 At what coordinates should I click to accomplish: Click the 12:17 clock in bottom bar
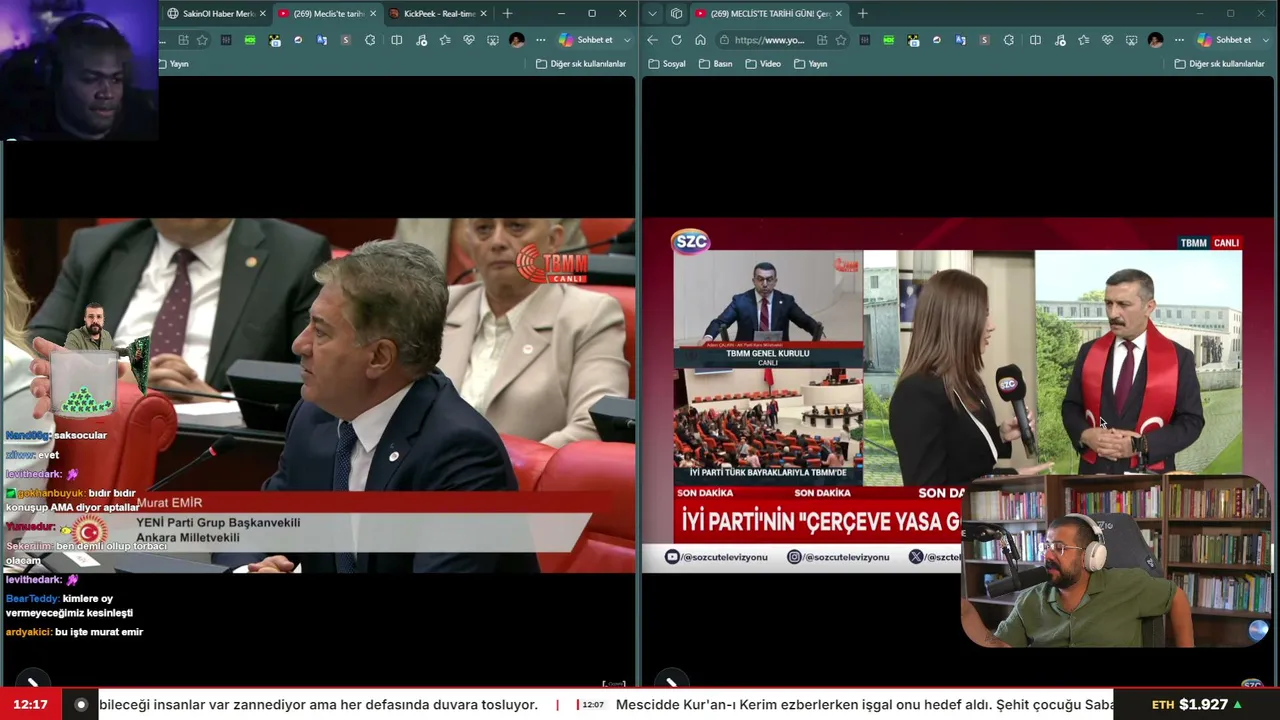30,705
